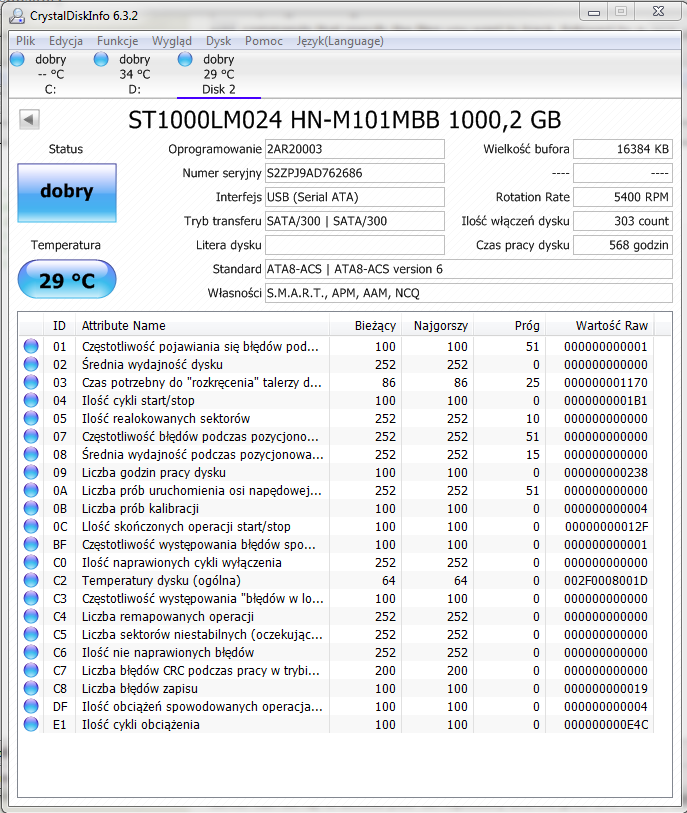The width and height of the screenshot is (687, 813).
Task: Open the Pomoc menu
Action: [264, 41]
